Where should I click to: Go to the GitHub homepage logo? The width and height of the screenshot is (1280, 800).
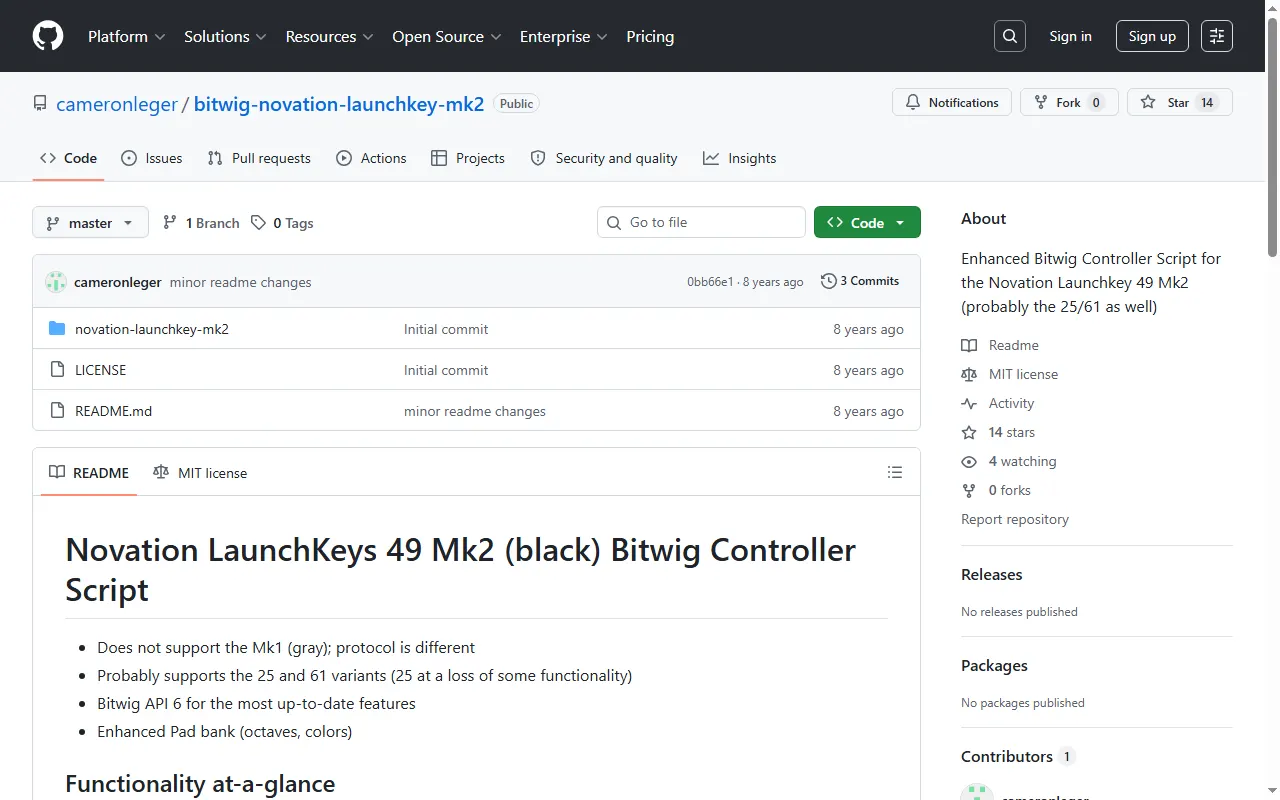[48, 36]
